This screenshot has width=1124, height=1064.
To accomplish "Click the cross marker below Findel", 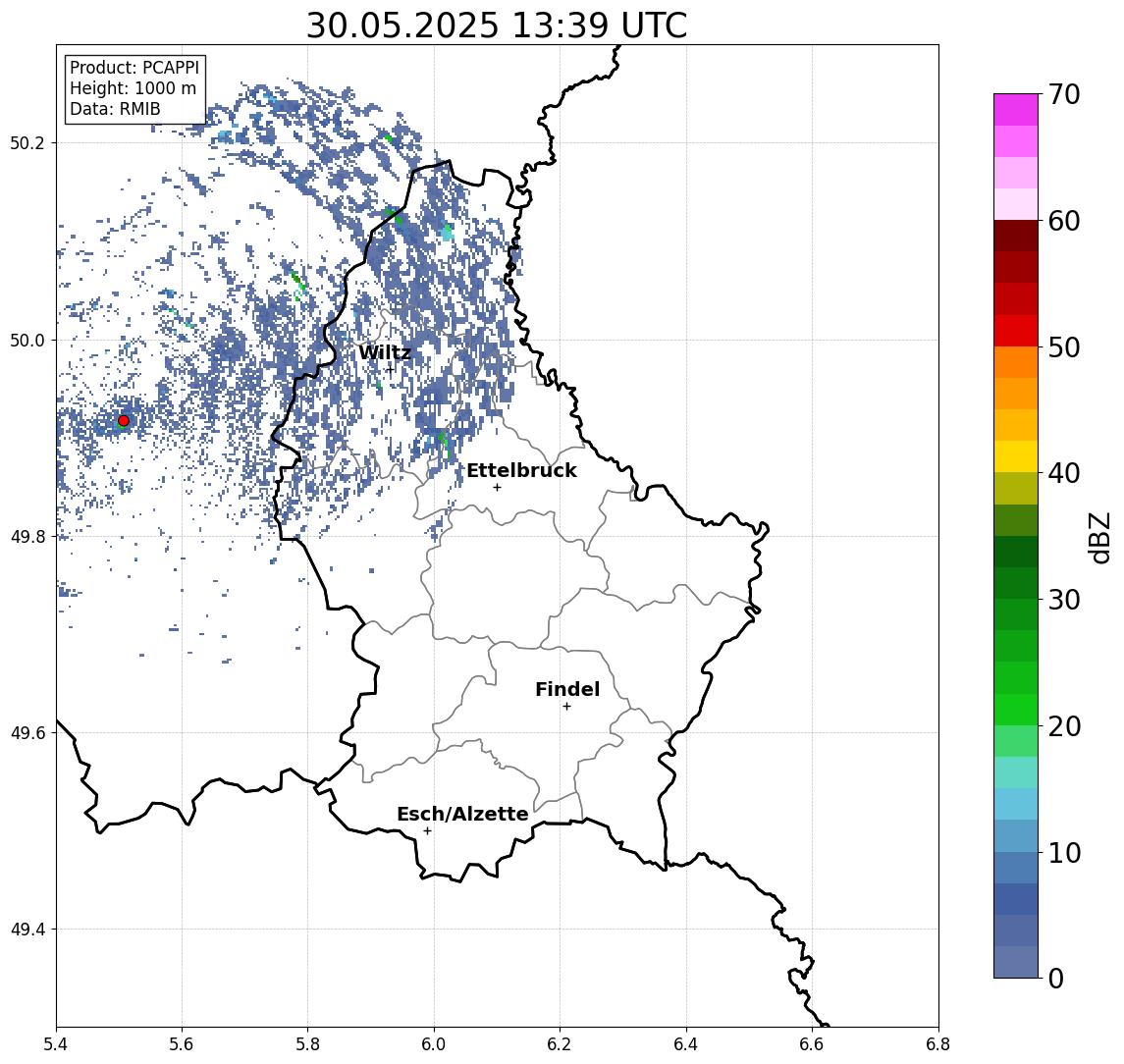I will [566, 707].
